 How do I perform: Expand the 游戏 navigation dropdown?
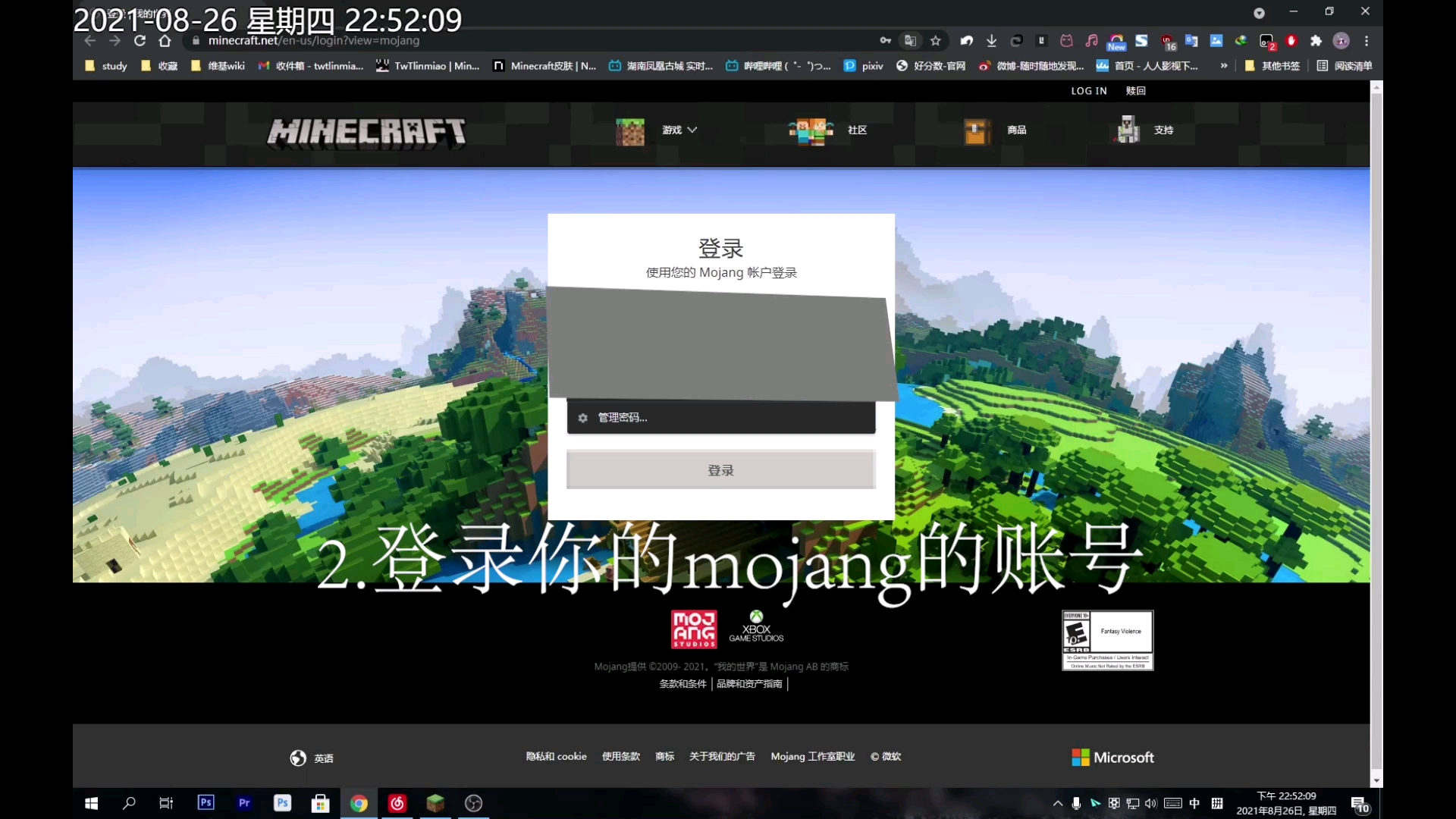(x=677, y=130)
